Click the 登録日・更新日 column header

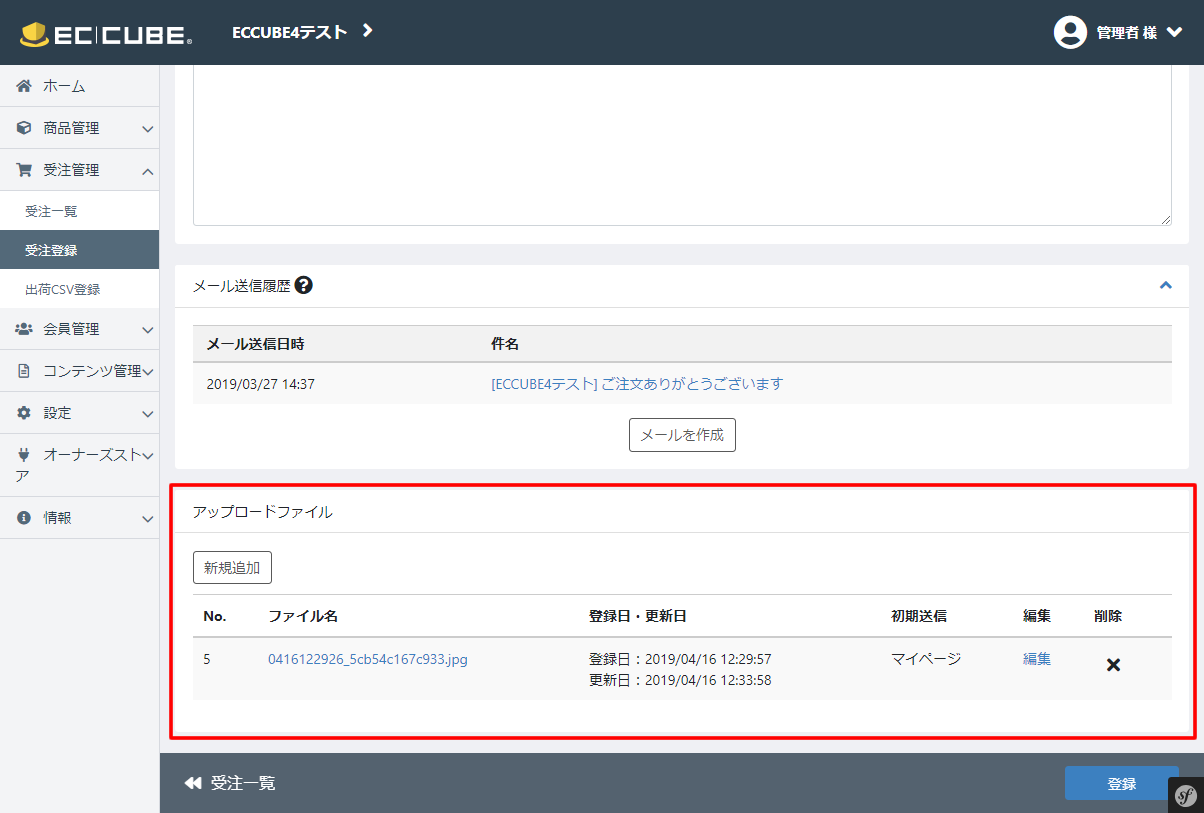[x=638, y=616]
